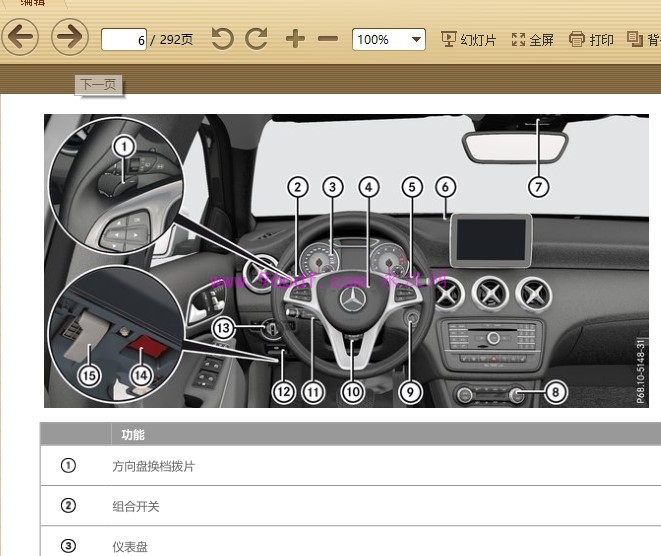Select table row 仪表盘
Image resolution: width=661 pixels, height=556 pixels.
[350, 545]
